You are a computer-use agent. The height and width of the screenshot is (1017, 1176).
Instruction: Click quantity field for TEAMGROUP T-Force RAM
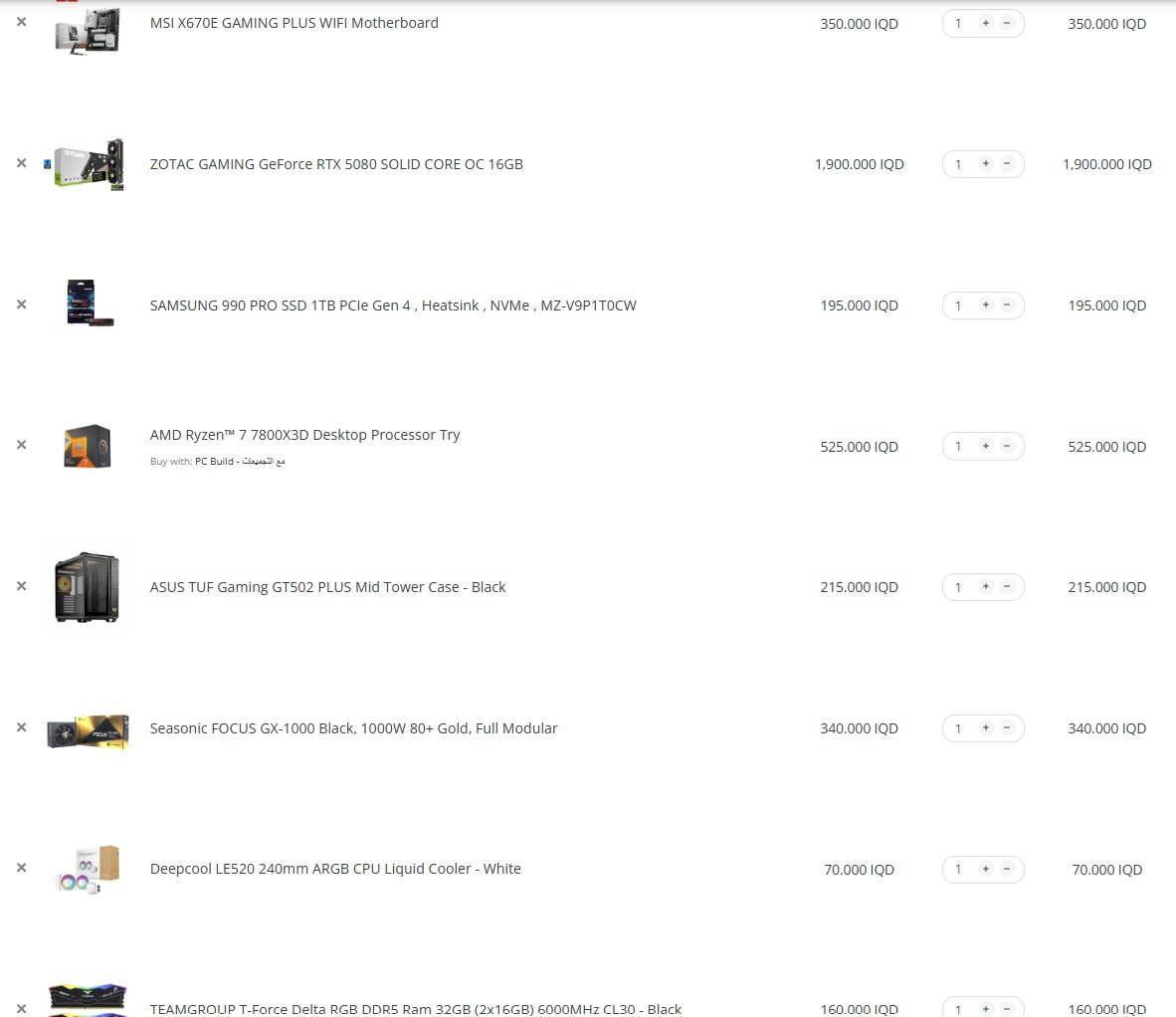coord(958,1009)
